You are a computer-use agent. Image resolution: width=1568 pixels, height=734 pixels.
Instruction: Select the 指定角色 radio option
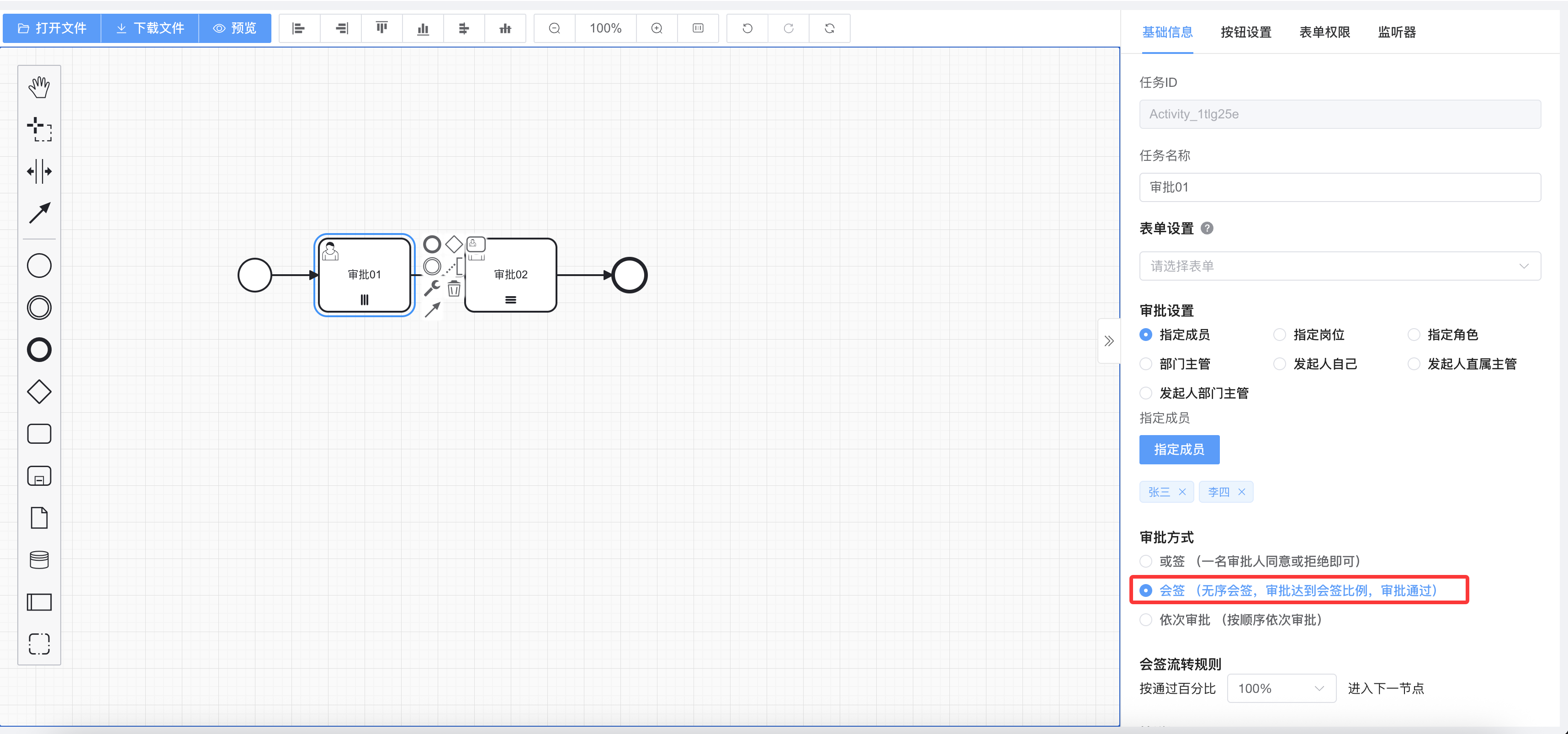click(1414, 335)
